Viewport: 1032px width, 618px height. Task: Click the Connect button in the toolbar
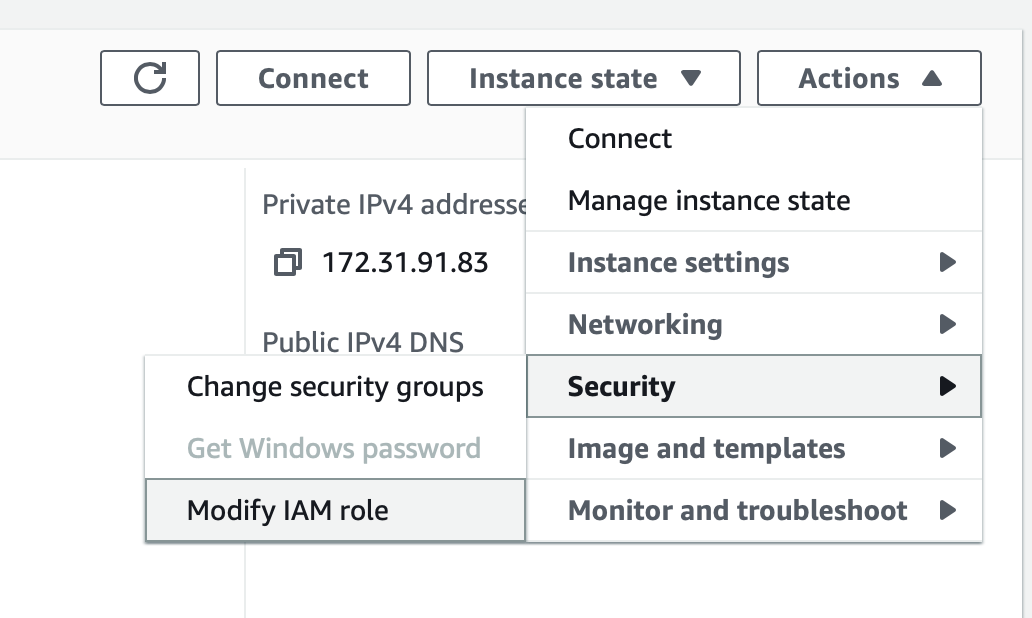313,78
